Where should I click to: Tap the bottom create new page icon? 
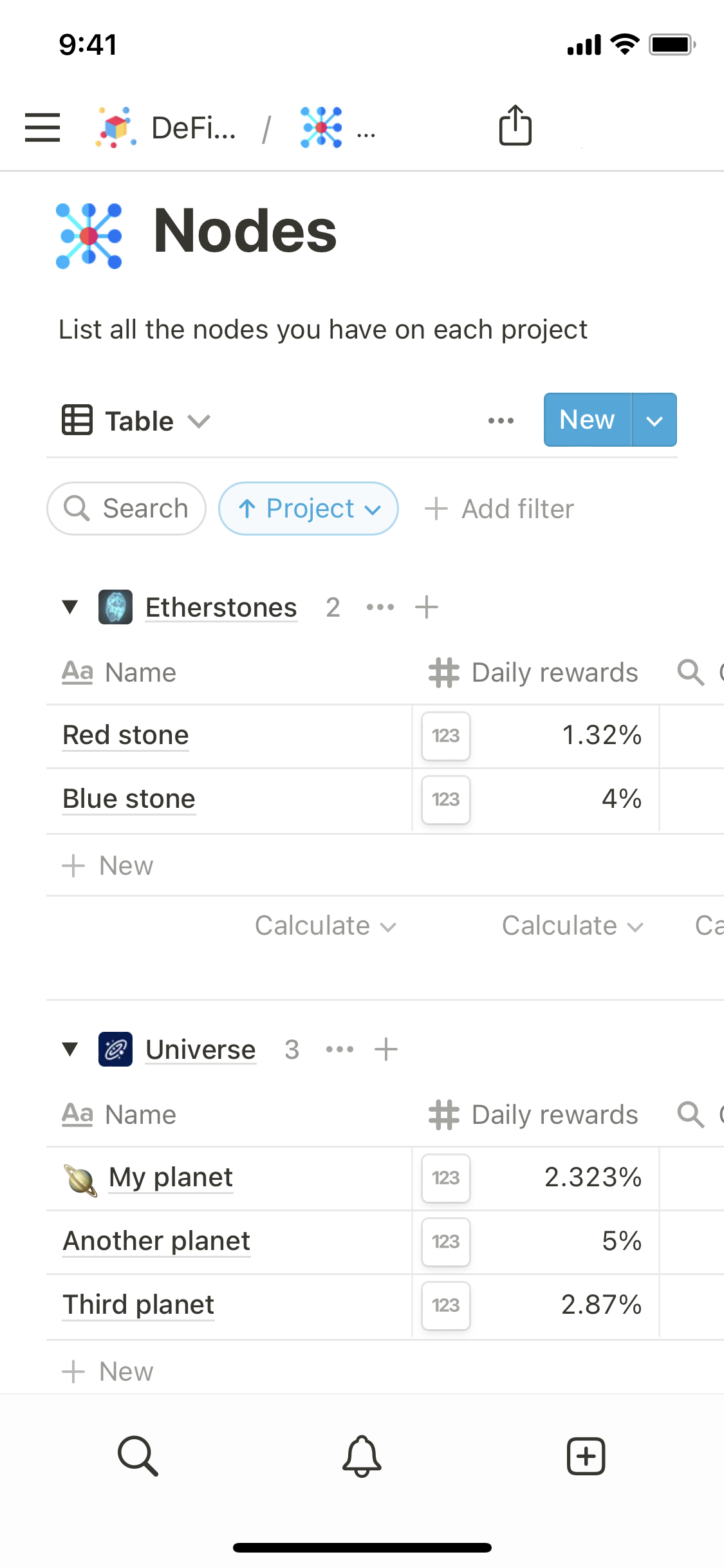586,1456
